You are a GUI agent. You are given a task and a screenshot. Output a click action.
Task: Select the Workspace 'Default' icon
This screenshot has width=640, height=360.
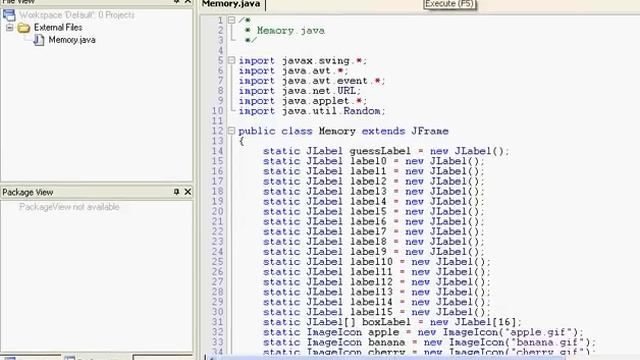pos(9,15)
